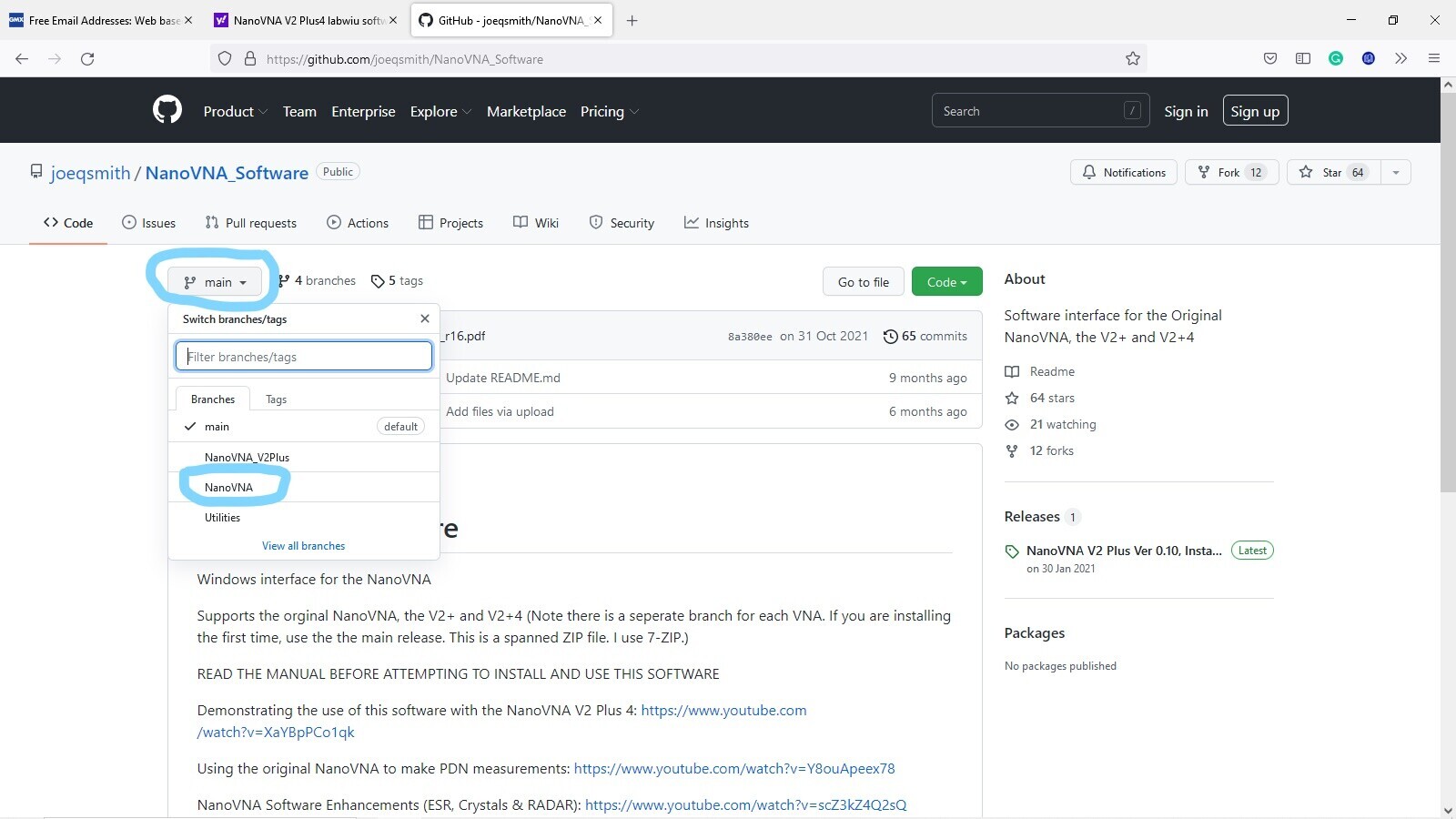Open the sidebar view icon in toolbar
Screen dimensions: 1456x819
(1303, 58)
